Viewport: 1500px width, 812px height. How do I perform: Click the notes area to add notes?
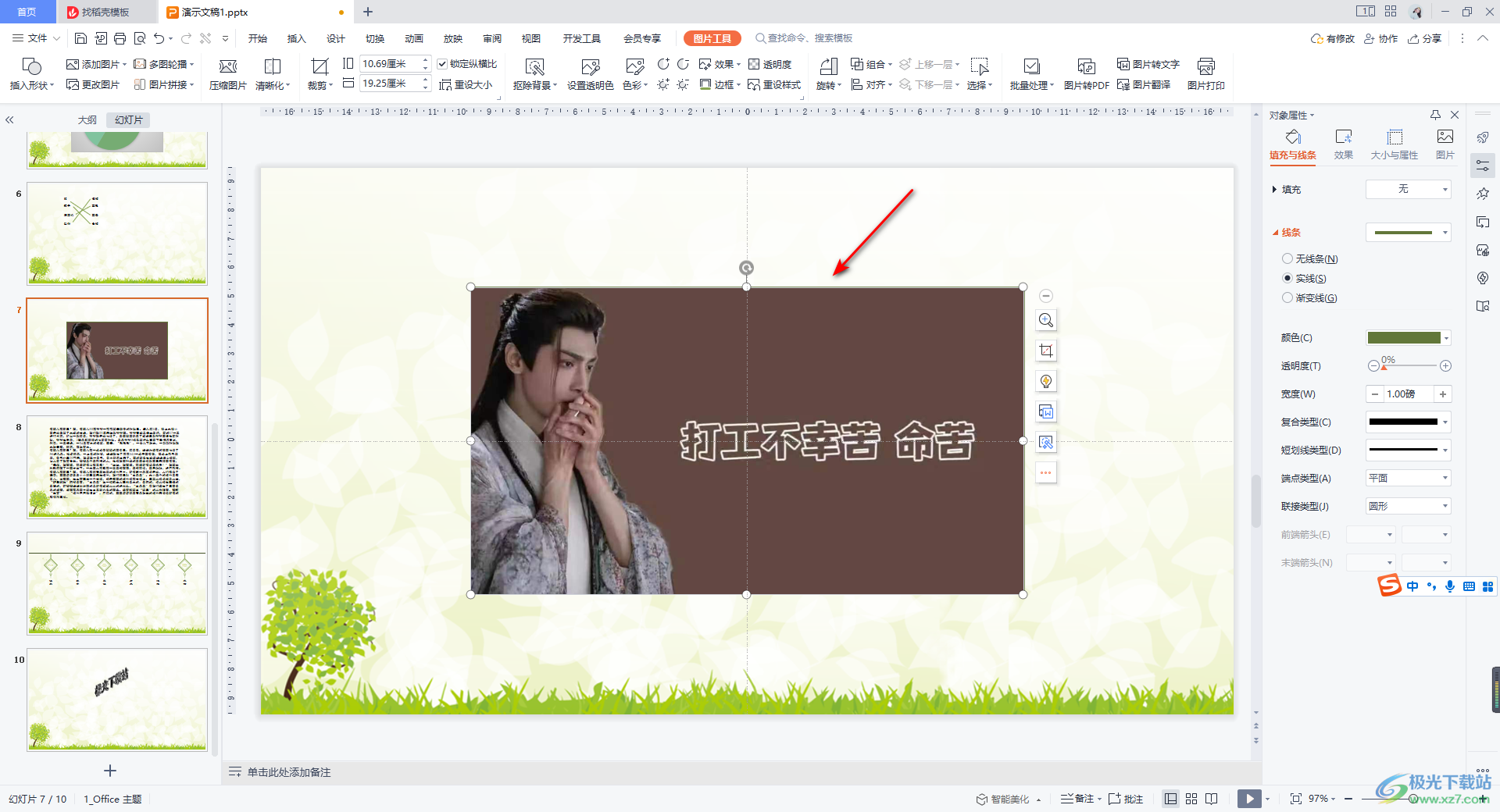(289, 772)
